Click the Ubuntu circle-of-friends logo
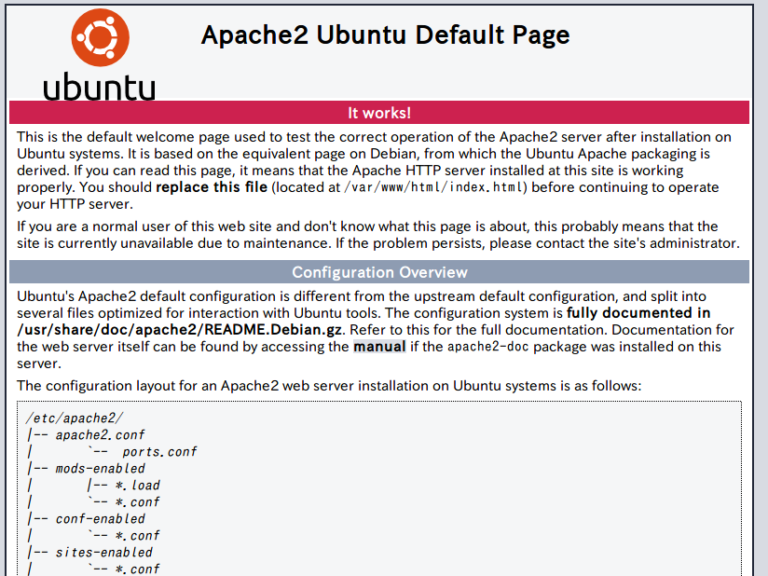Image resolution: width=768 pixels, height=576 pixels. (99, 38)
